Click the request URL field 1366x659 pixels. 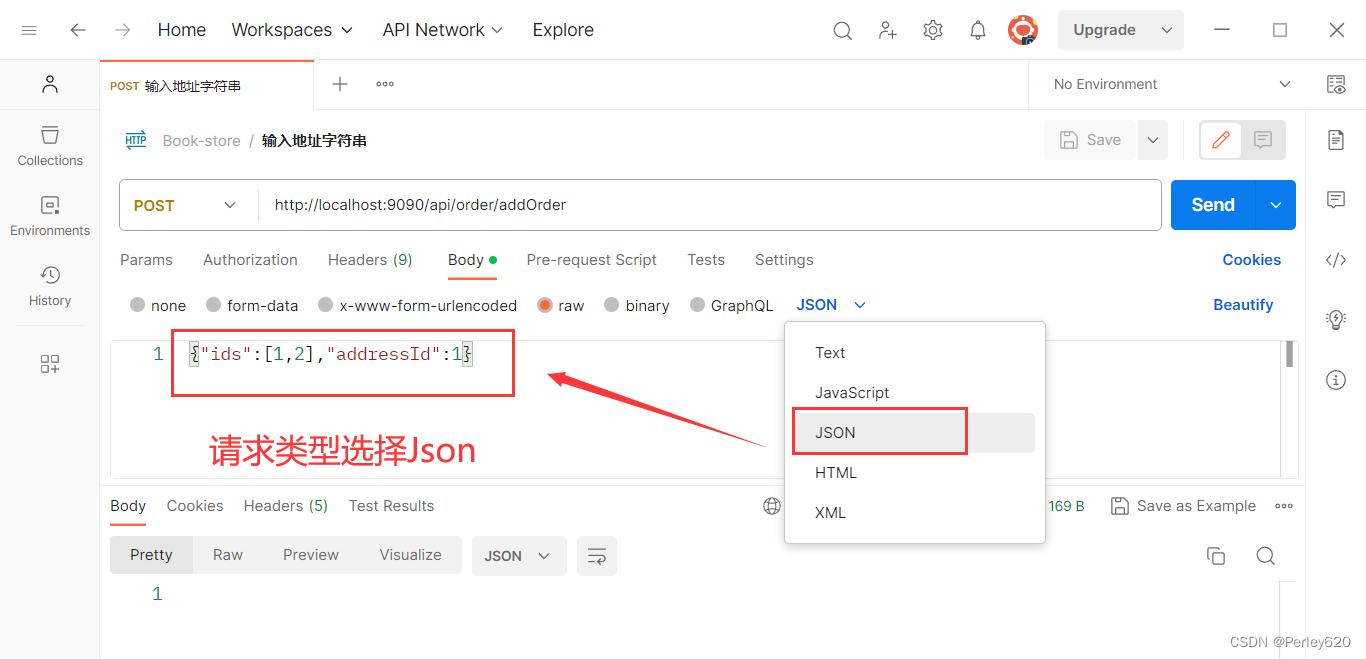tap(710, 205)
